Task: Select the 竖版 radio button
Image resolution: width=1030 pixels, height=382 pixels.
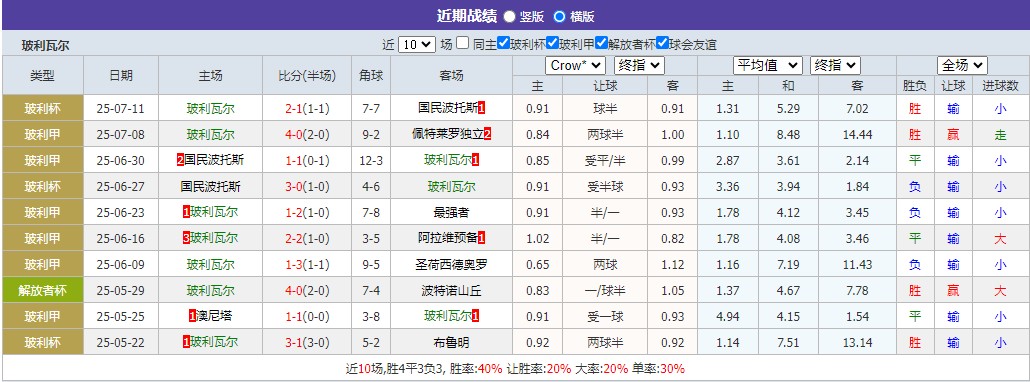Action: click(509, 16)
